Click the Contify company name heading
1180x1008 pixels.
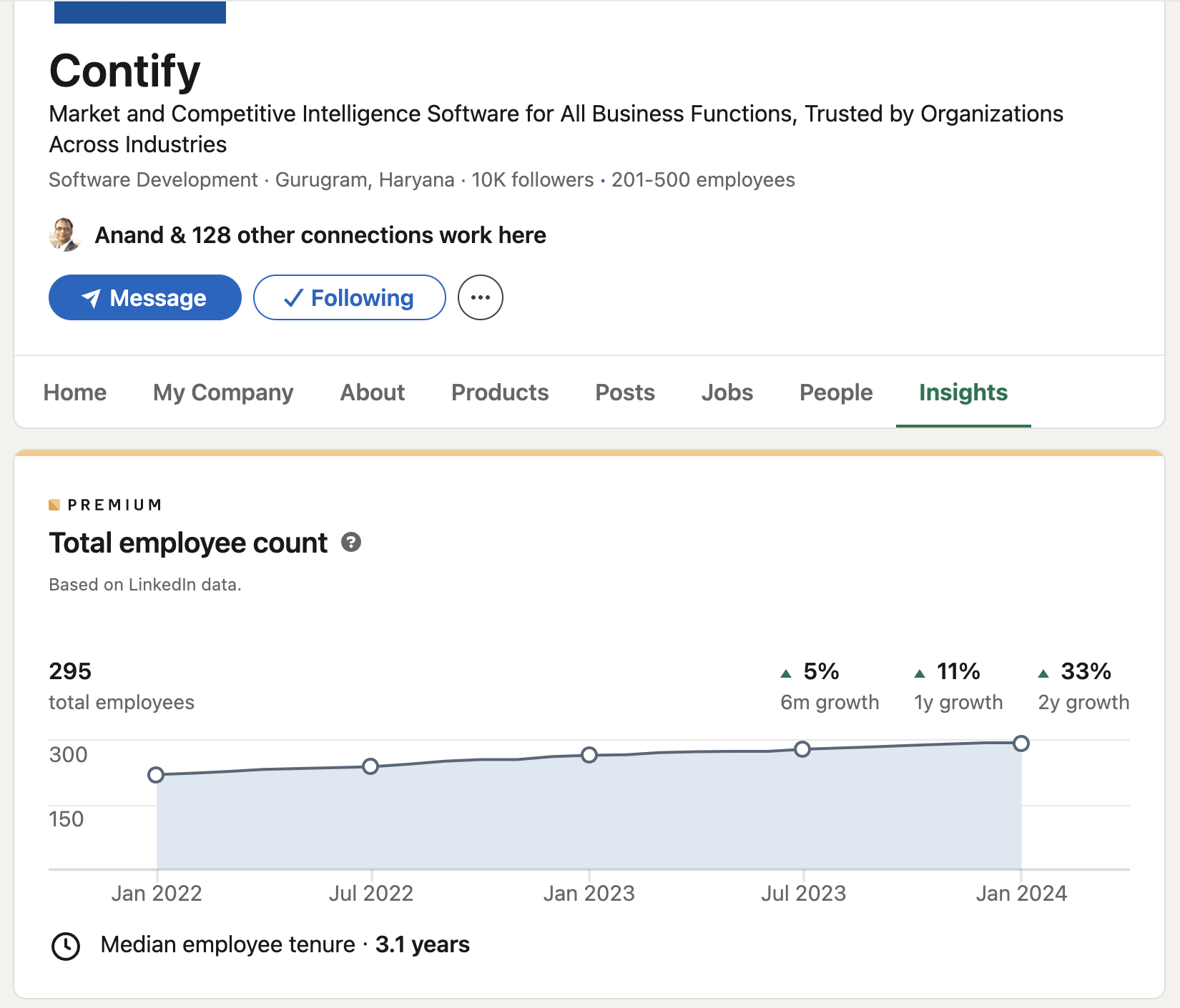pos(125,71)
